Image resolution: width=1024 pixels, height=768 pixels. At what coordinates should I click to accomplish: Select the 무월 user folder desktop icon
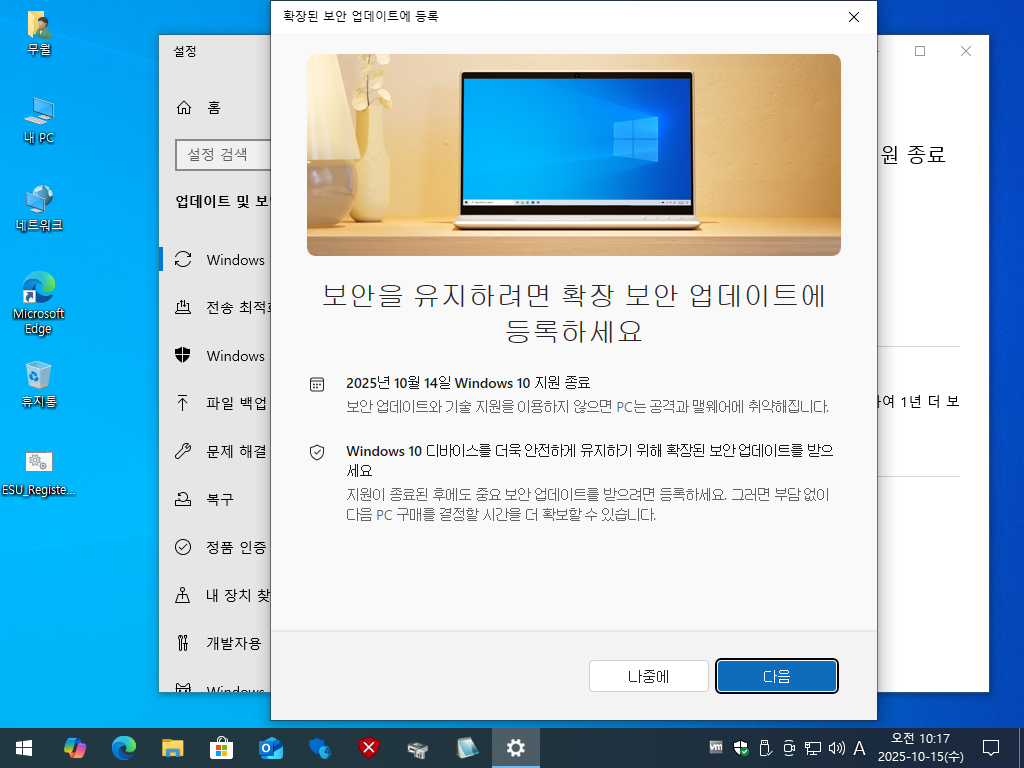[x=39, y=33]
